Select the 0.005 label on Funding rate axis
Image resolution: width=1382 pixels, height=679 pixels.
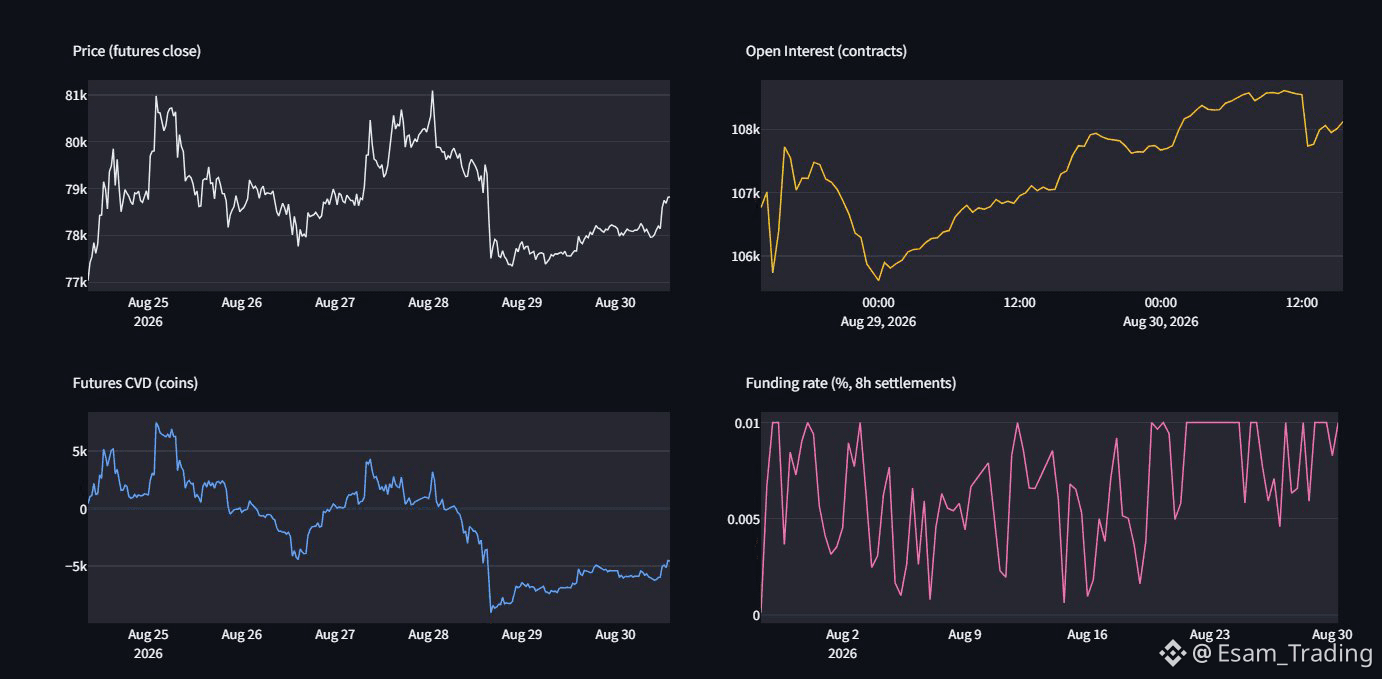coord(743,519)
